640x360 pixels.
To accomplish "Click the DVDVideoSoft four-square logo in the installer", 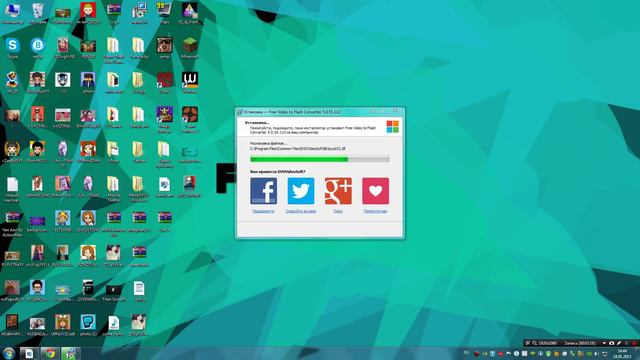I will (393, 127).
